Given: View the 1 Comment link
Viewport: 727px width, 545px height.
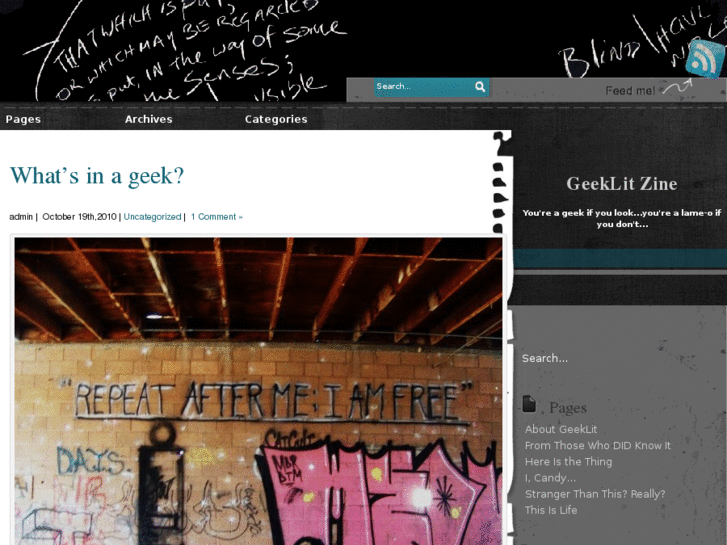Looking at the screenshot, I should pyautogui.click(x=217, y=217).
